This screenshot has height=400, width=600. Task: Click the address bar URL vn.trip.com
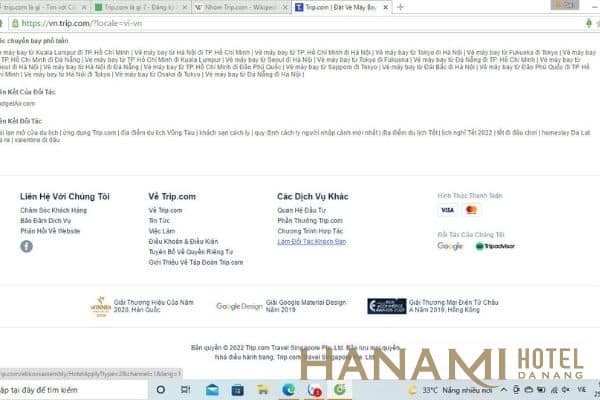82,23
